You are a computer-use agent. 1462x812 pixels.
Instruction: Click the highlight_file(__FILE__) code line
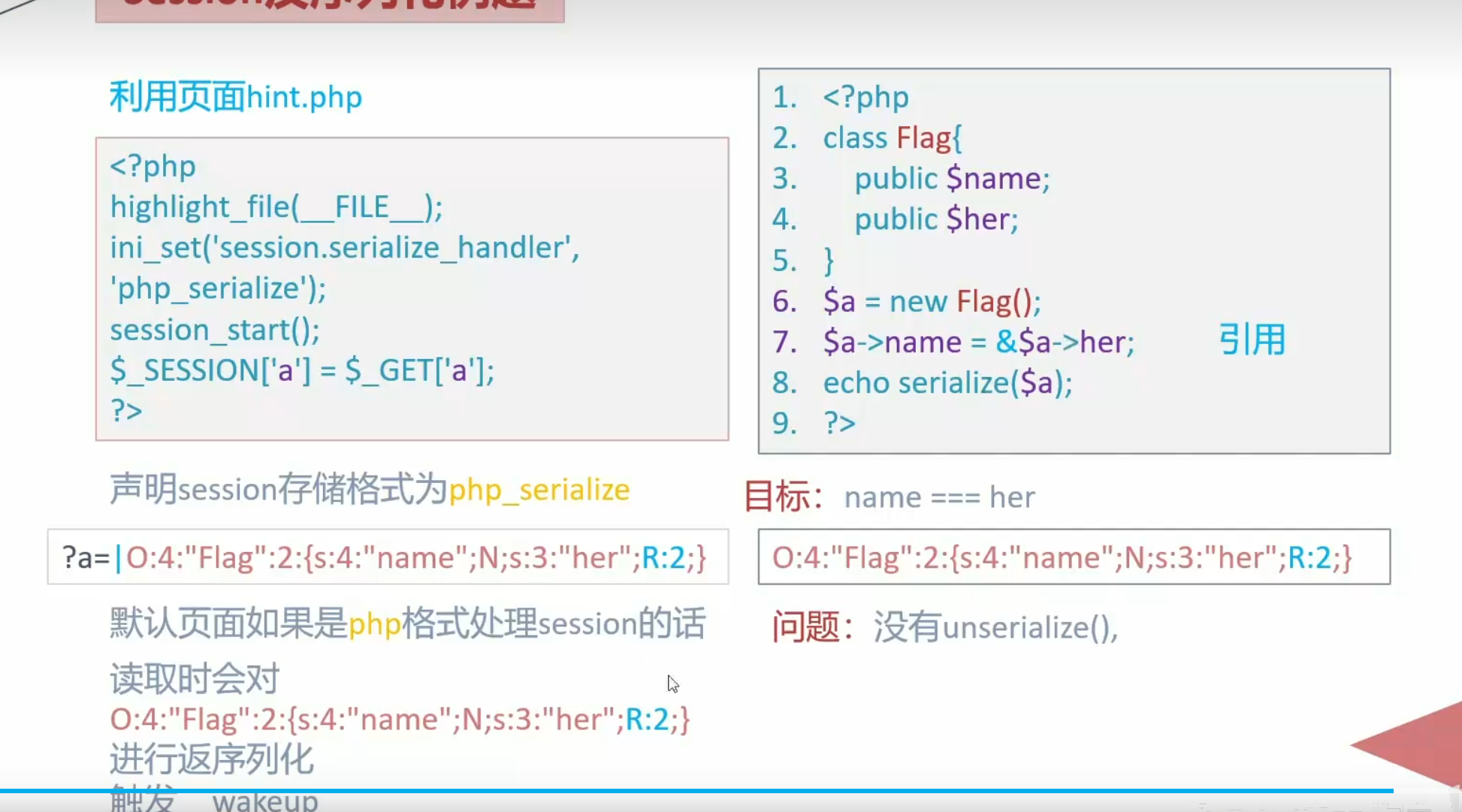[276, 207]
